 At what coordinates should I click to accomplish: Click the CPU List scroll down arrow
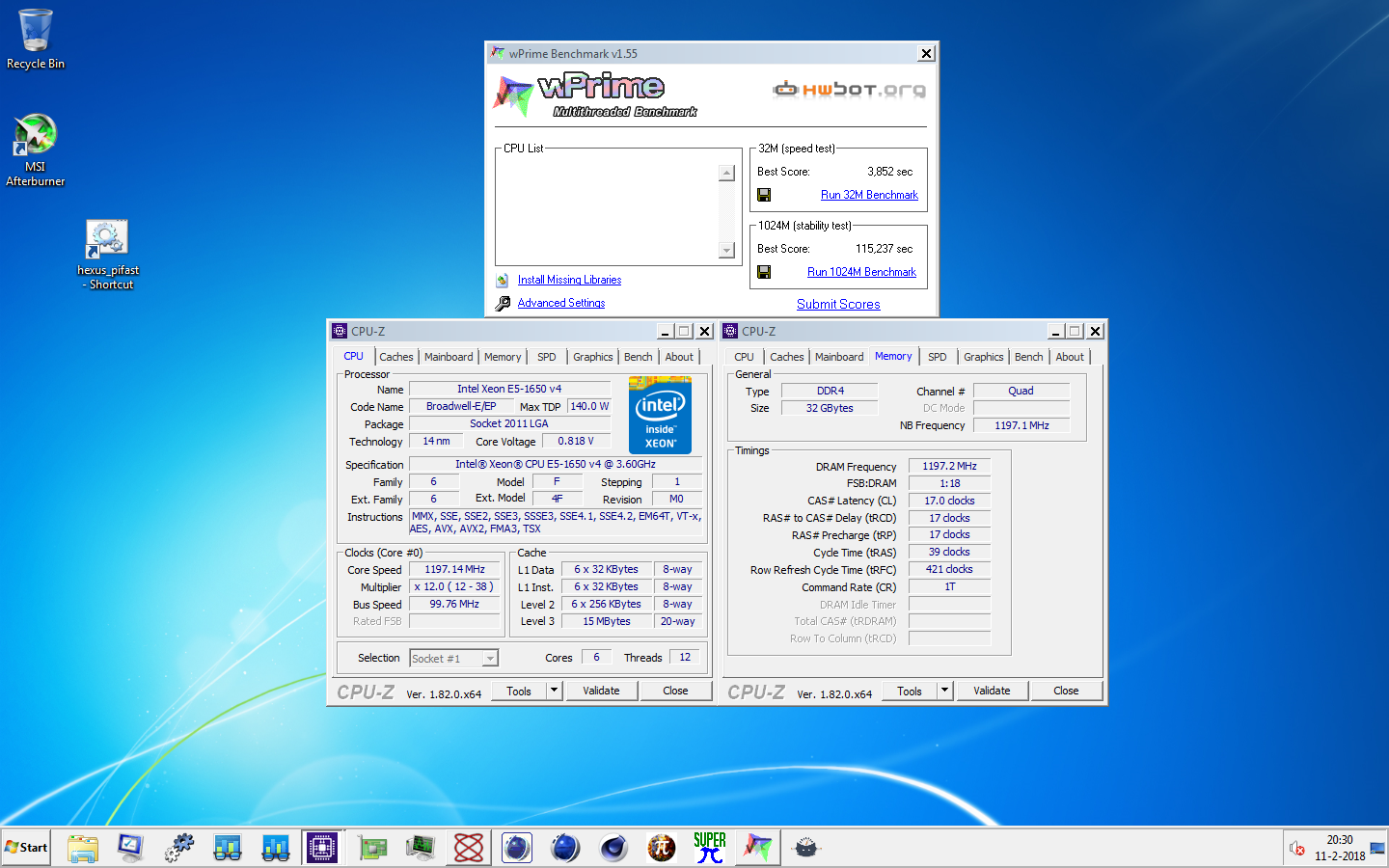click(727, 251)
